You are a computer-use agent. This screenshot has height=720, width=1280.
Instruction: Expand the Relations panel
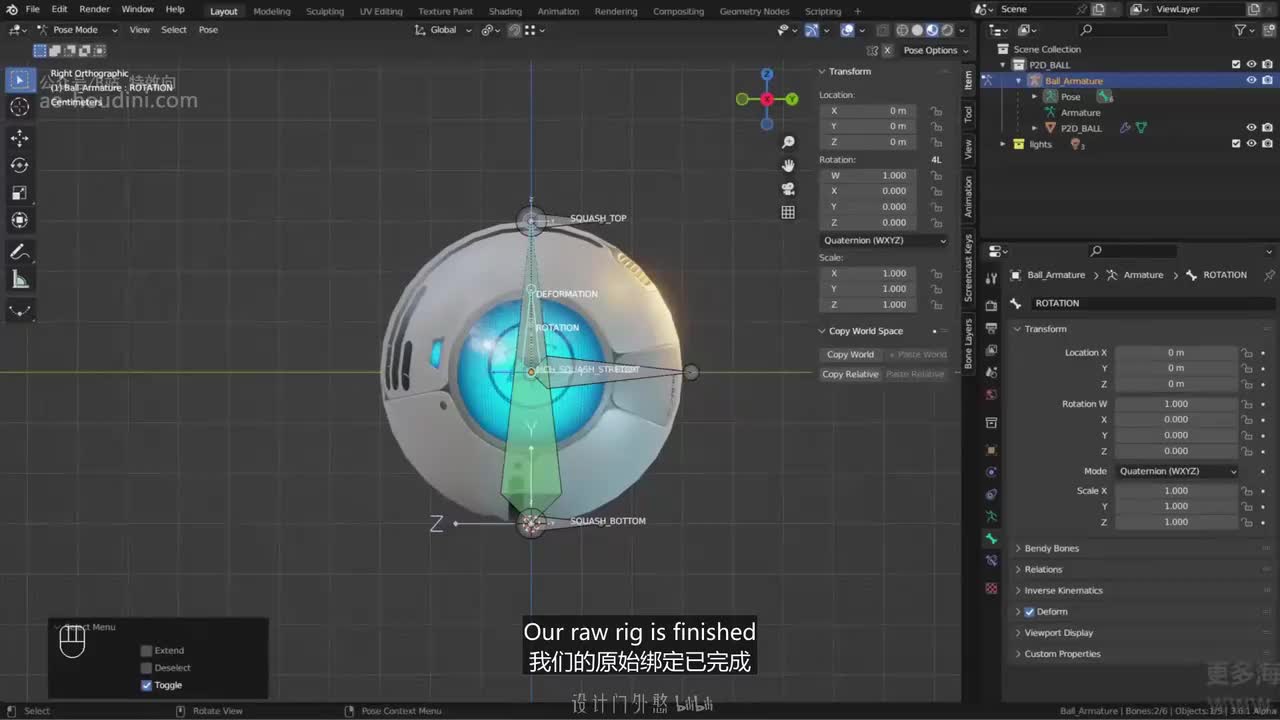tap(1043, 569)
